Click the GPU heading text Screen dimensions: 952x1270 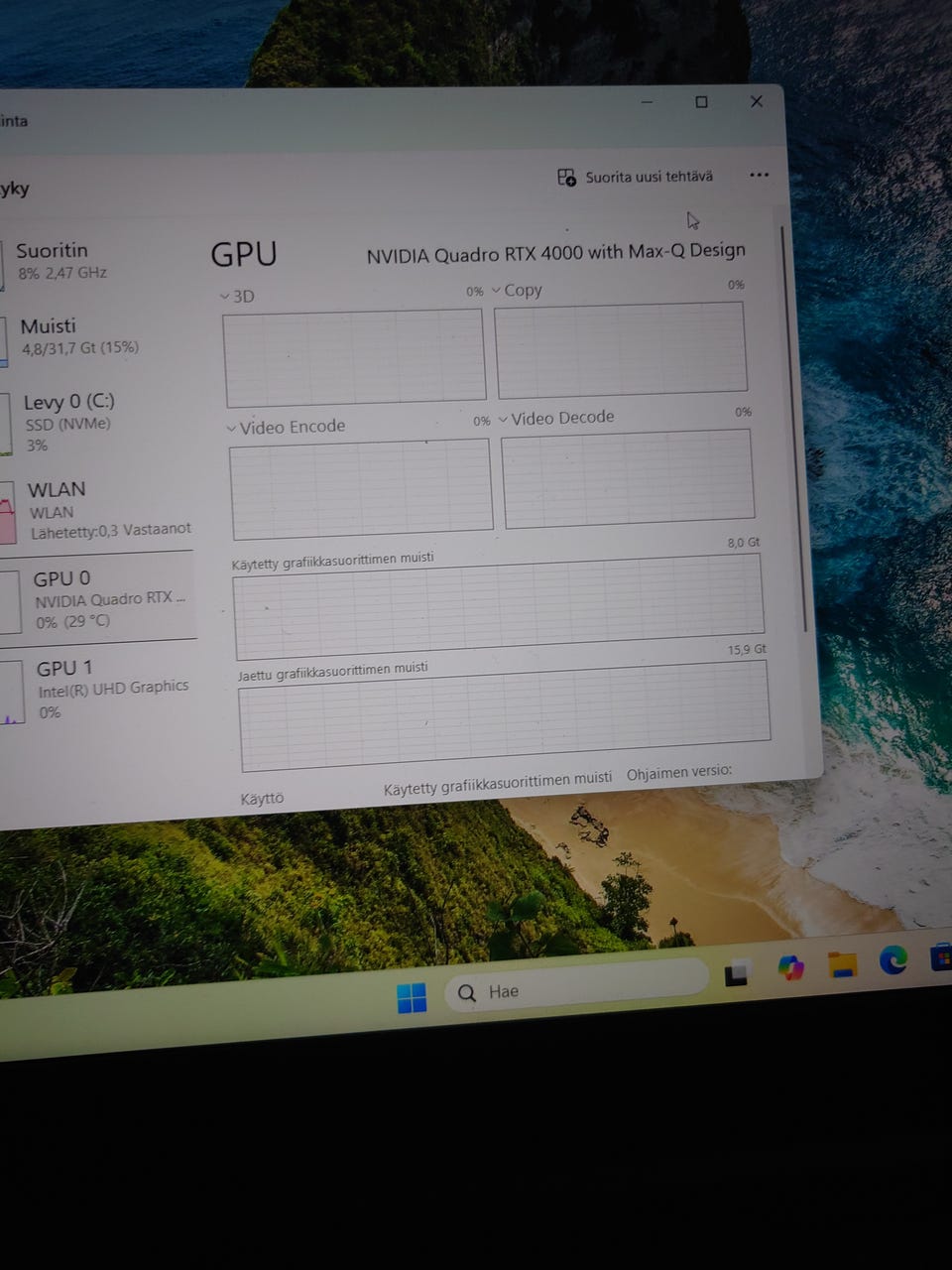(x=244, y=254)
